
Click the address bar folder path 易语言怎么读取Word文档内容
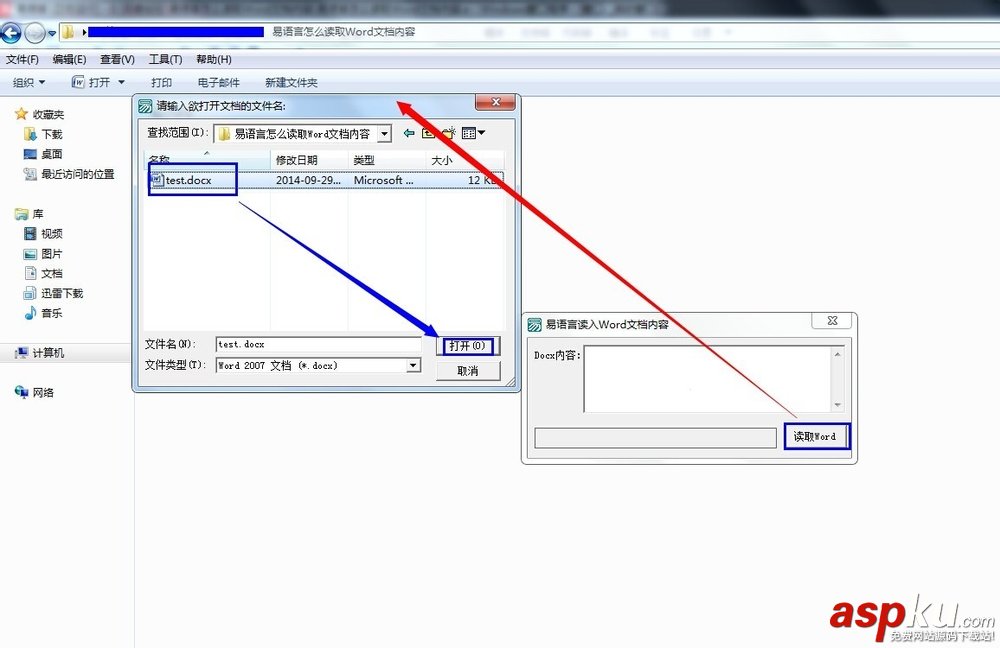coord(344,32)
